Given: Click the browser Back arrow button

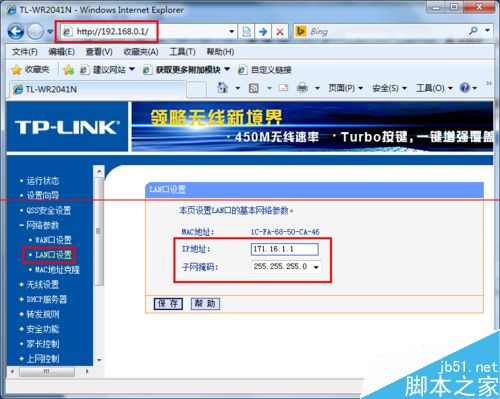Looking at the screenshot, I should click(x=16, y=32).
